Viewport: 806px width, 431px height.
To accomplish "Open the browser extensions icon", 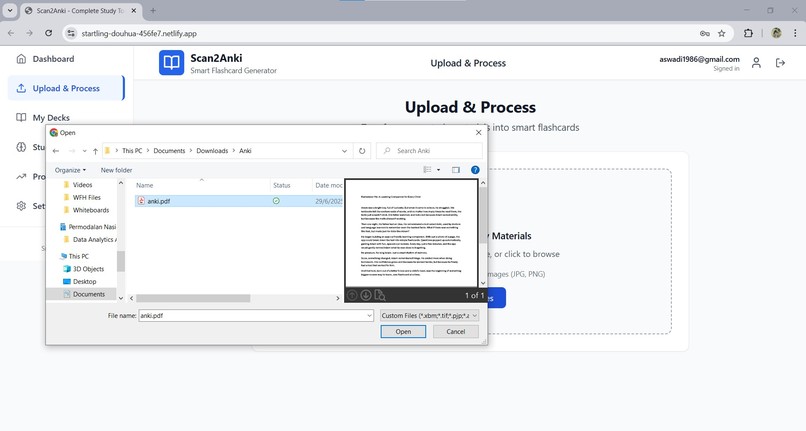I will pos(748,33).
